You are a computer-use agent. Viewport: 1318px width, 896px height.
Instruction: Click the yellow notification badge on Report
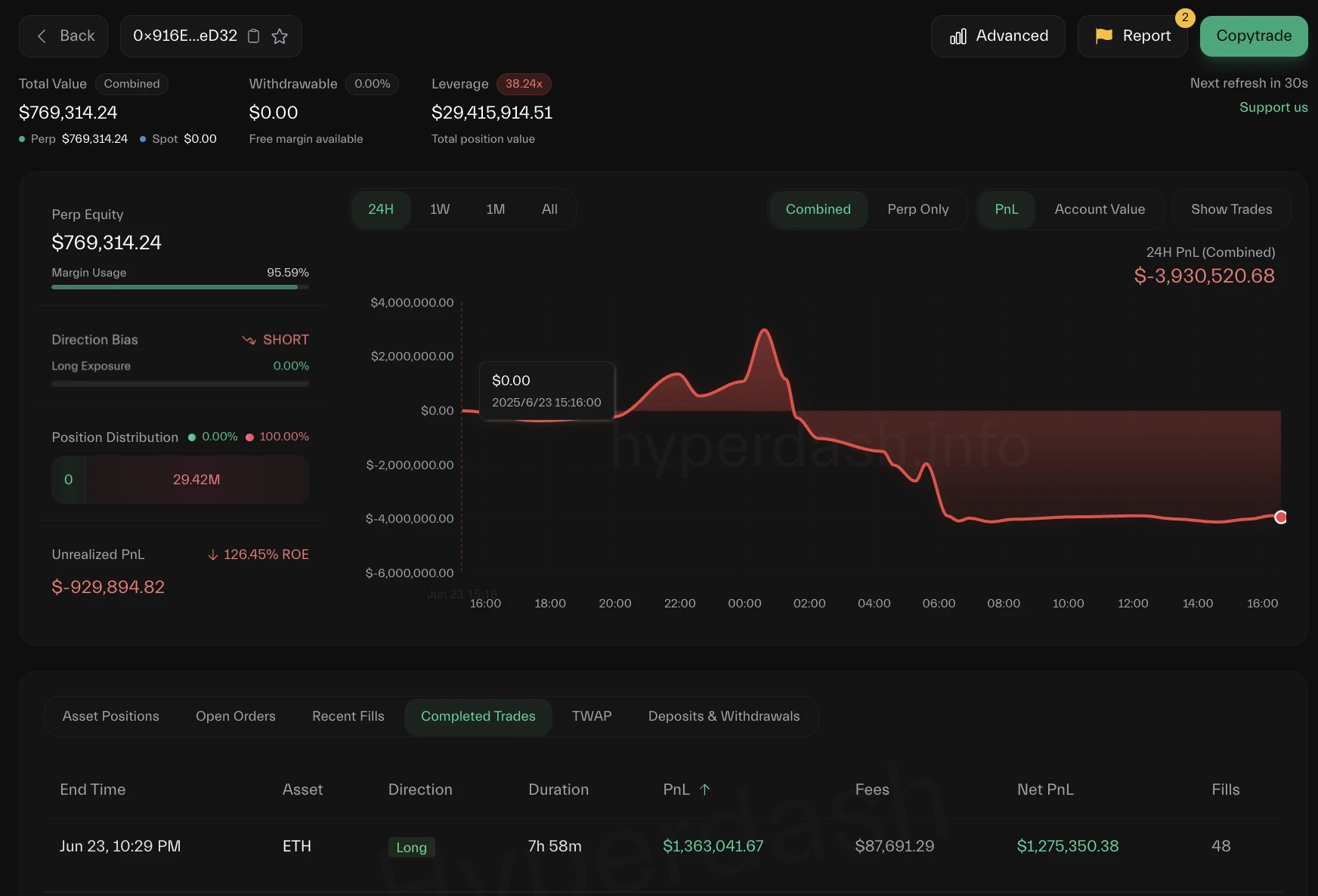pyautogui.click(x=1185, y=19)
